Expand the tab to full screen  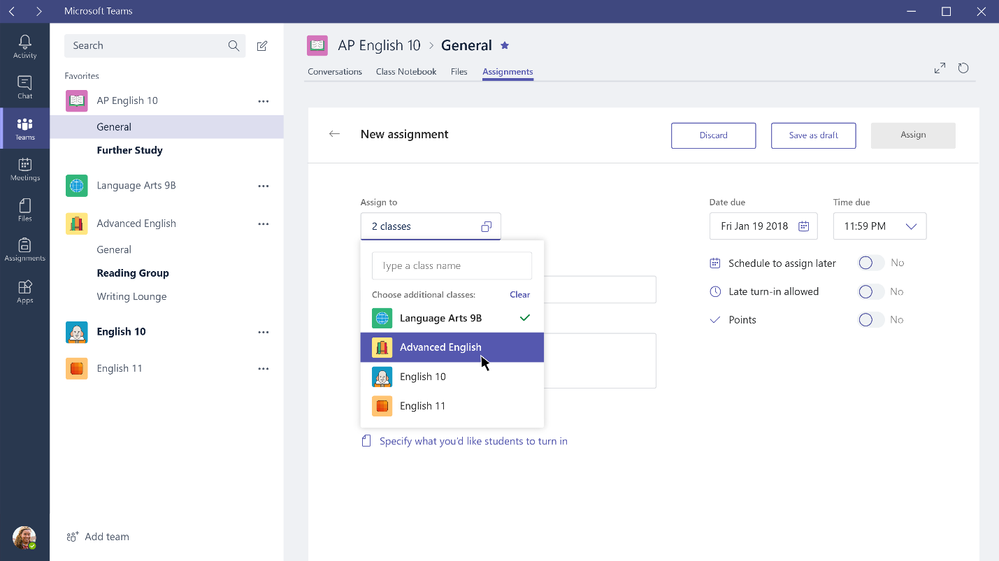pyautogui.click(x=940, y=68)
